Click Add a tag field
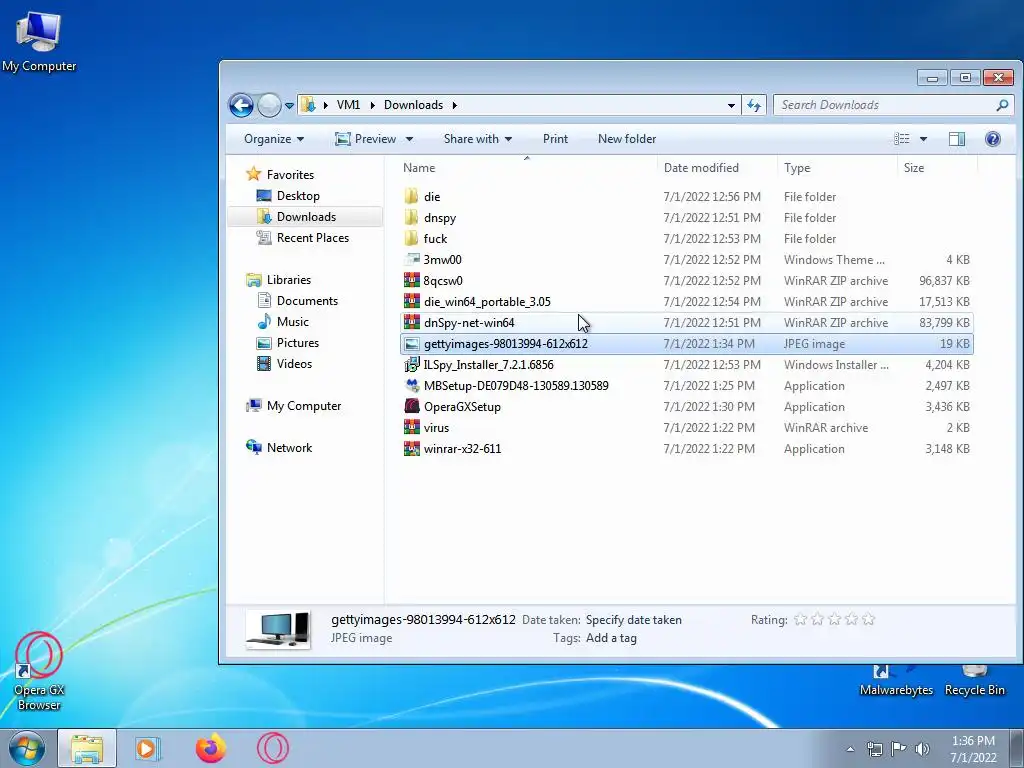1024x768 pixels. (x=611, y=638)
